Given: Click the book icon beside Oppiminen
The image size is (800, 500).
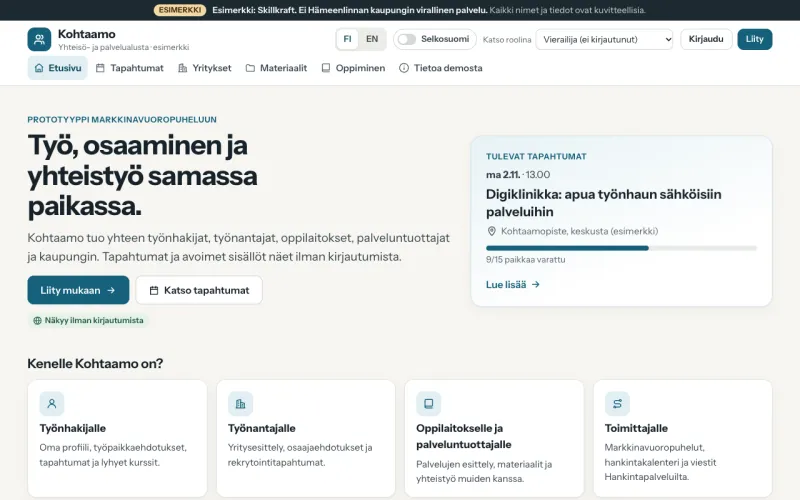Looking at the screenshot, I should (326, 68).
